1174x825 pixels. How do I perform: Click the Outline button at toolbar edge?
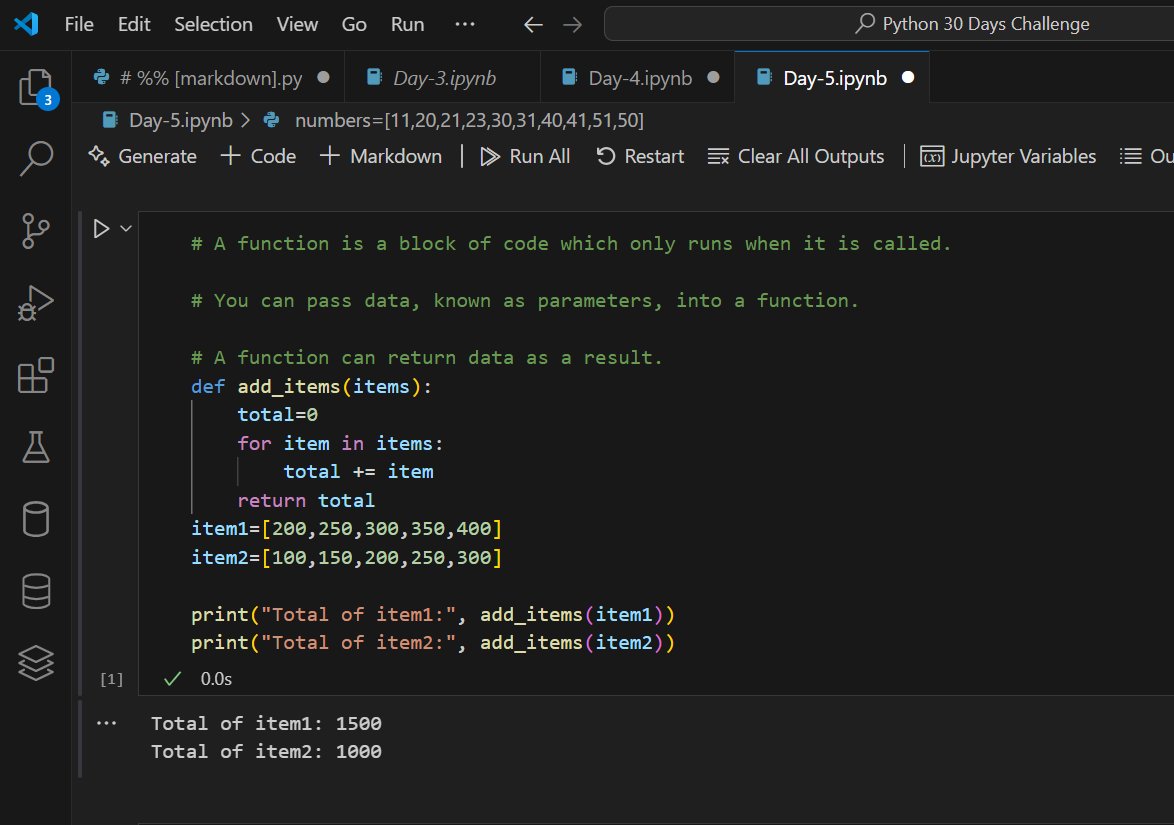1146,156
